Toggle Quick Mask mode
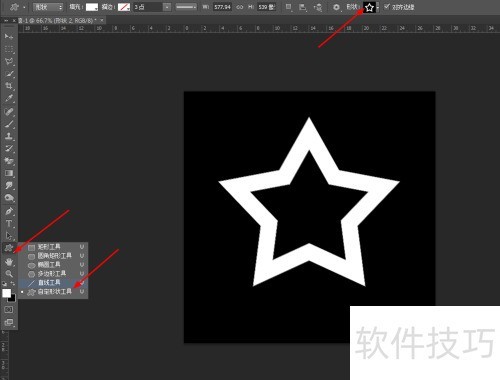The width and height of the screenshot is (500, 380). point(9,310)
